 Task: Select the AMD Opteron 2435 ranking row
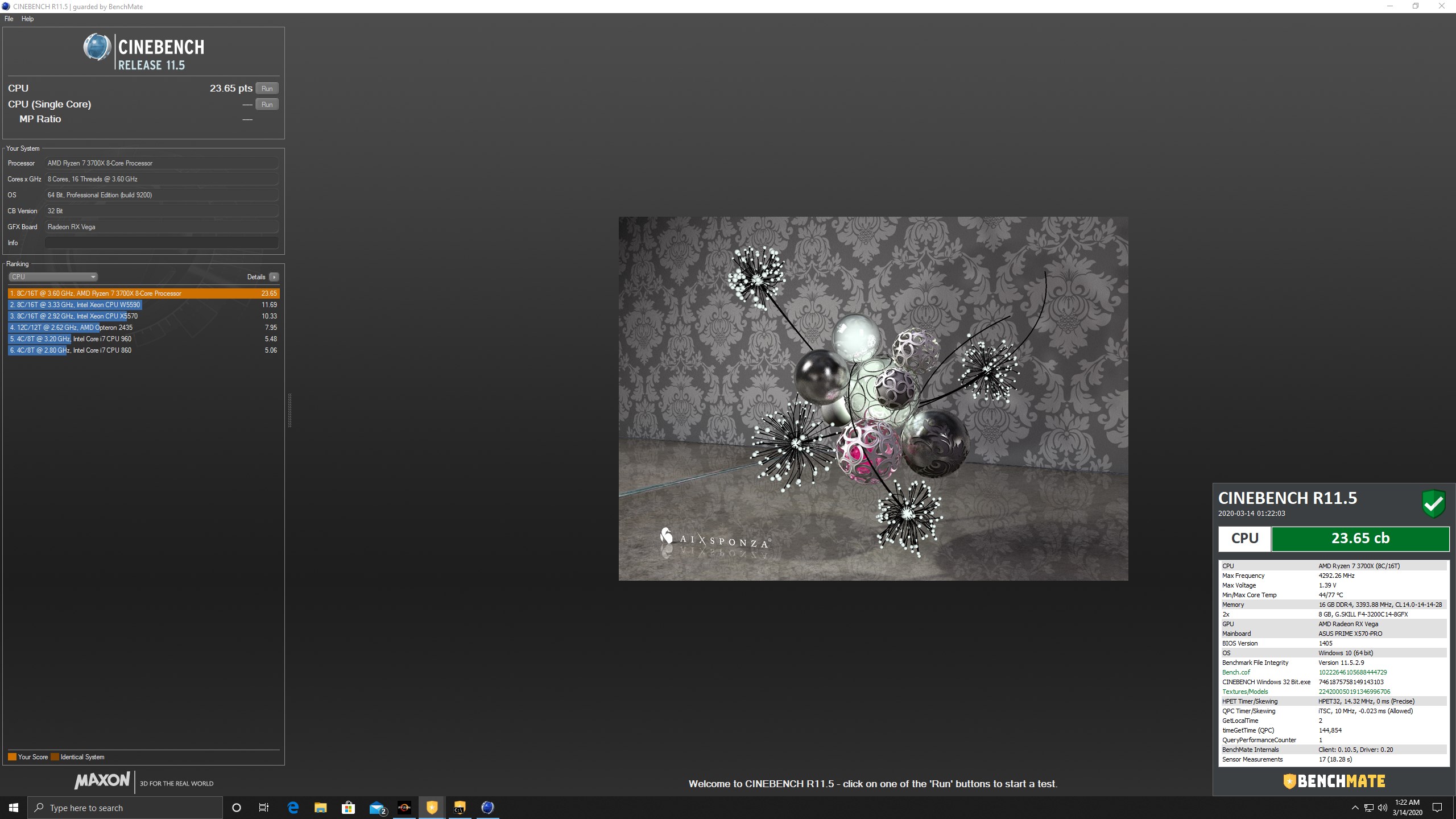pyautogui.click(x=144, y=328)
